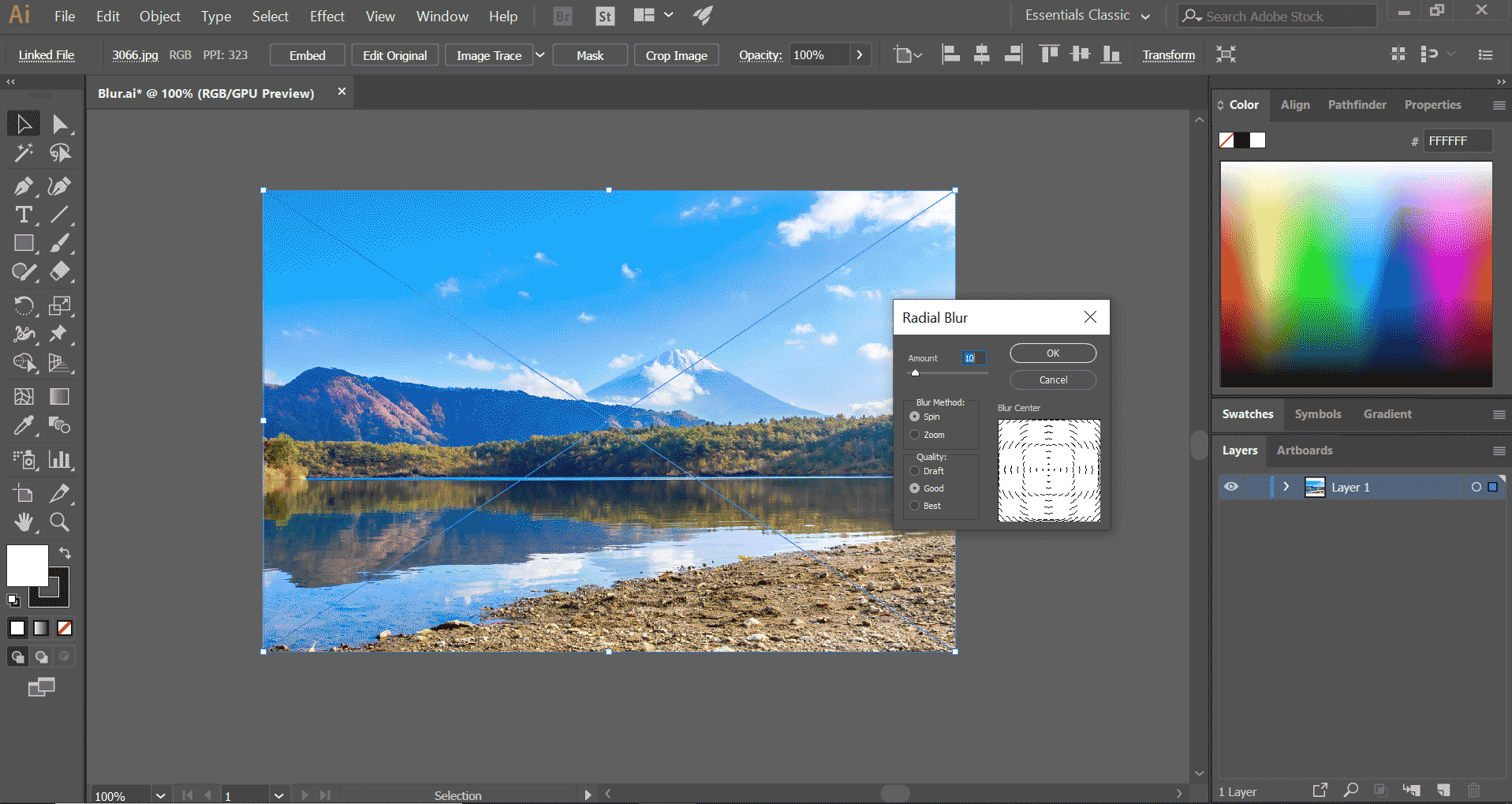
Task: Click the Crop Image button
Action: click(676, 55)
